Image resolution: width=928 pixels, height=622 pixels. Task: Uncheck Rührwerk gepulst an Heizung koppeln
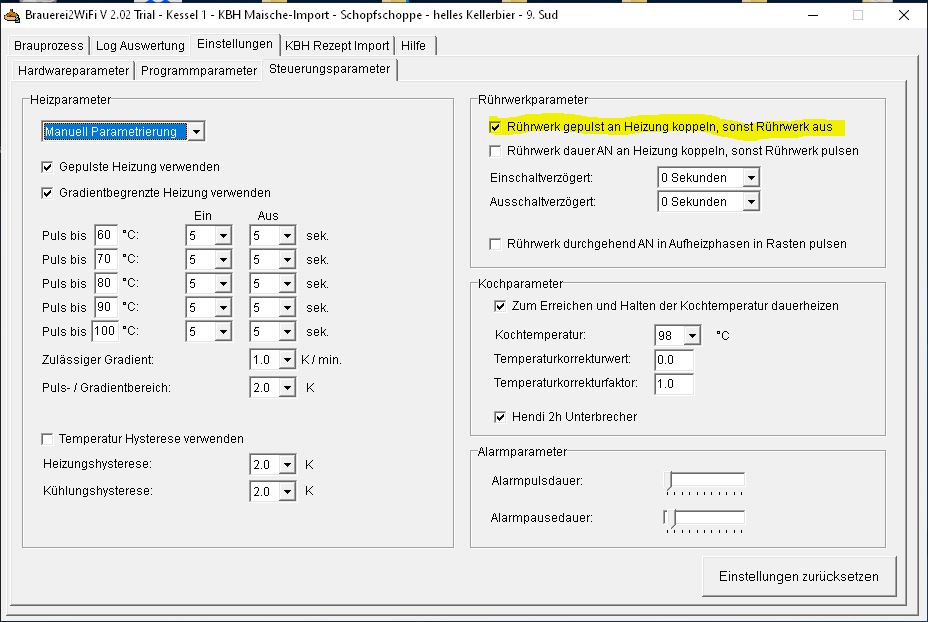pos(495,128)
